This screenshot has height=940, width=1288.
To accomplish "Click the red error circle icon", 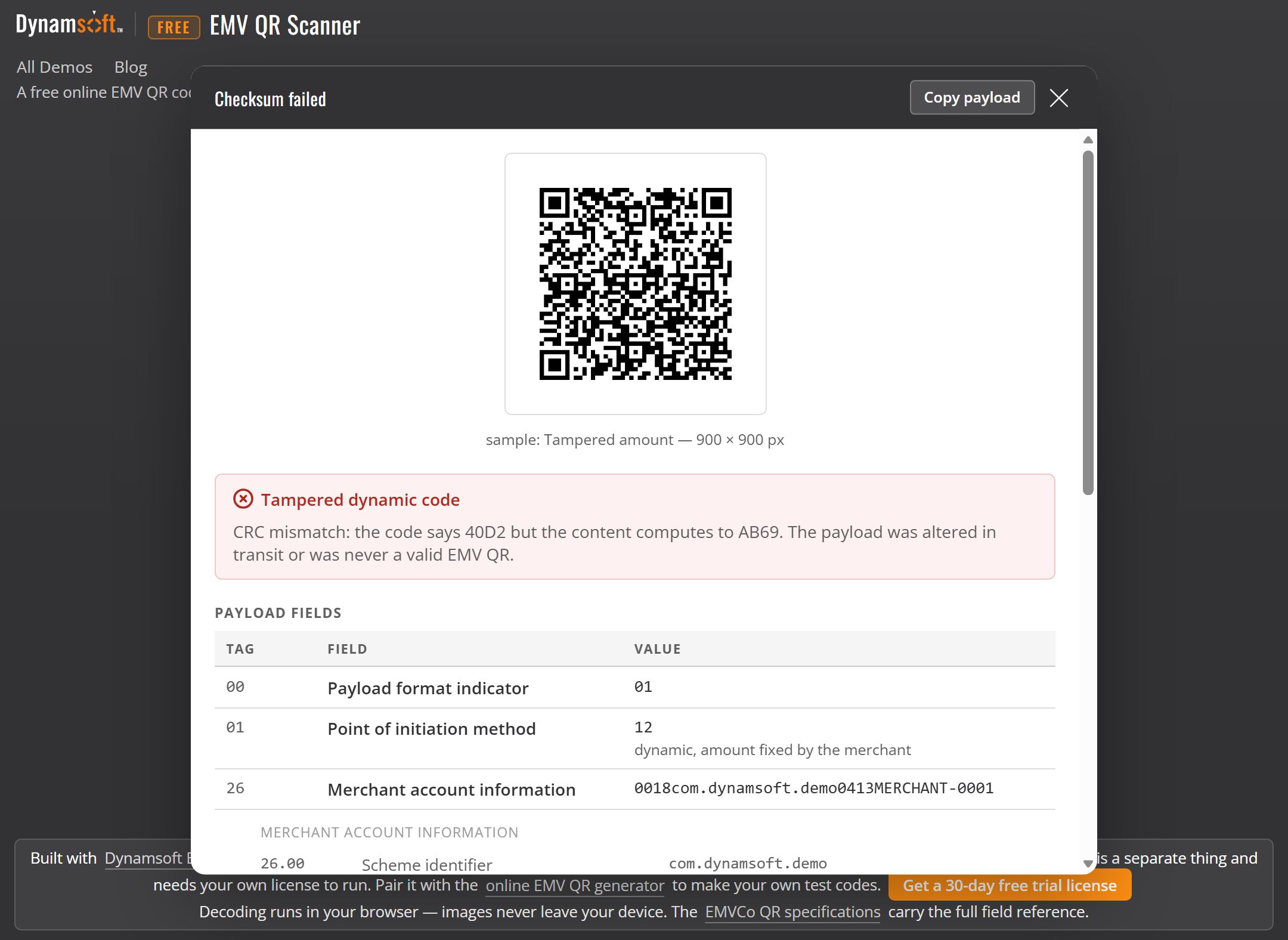I will point(243,499).
